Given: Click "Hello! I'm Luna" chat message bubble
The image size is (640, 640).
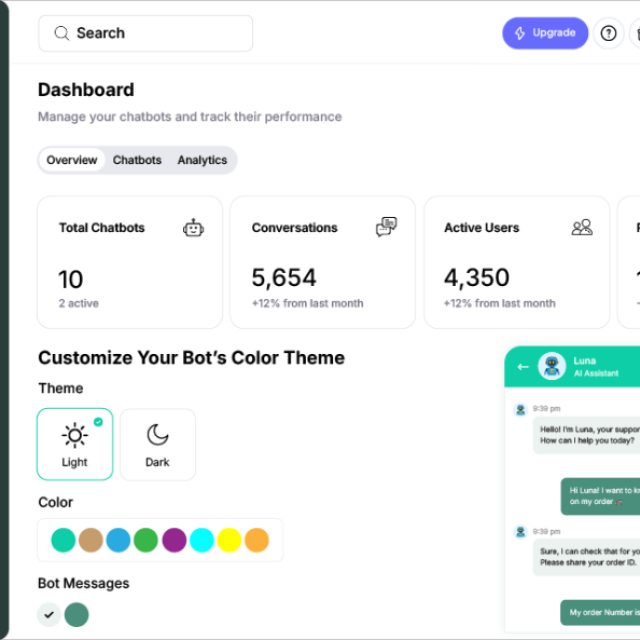Looking at the screenshot, I should [587, 435].
